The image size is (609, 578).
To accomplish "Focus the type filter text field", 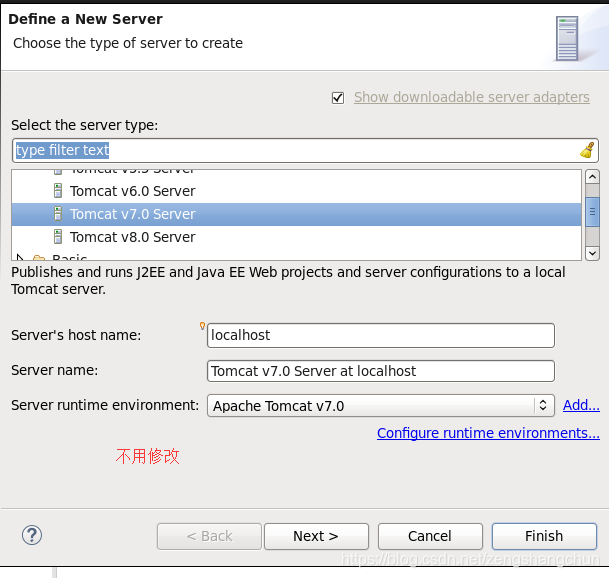I will 305,150.
